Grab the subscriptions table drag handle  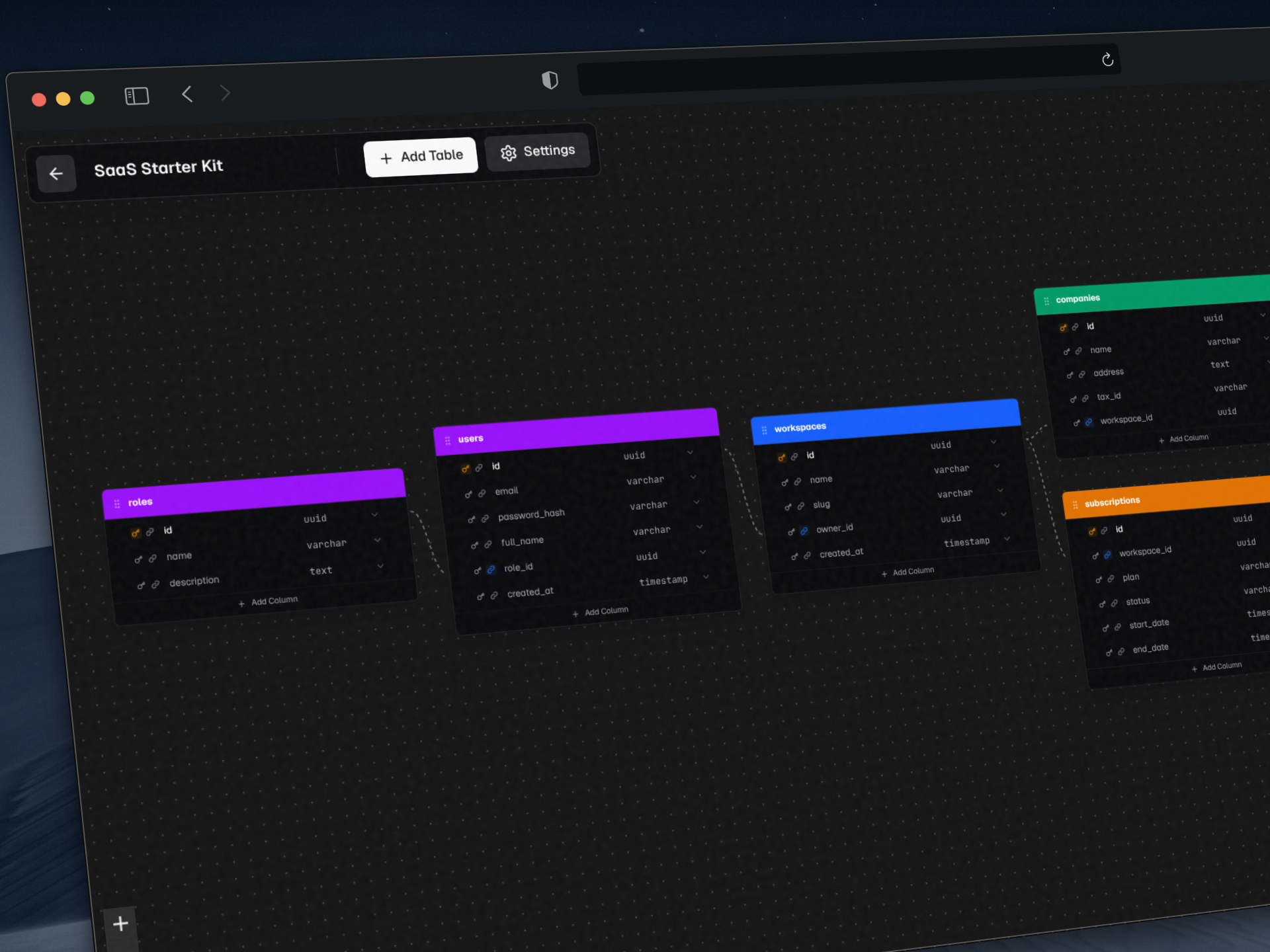point(1075,504)
